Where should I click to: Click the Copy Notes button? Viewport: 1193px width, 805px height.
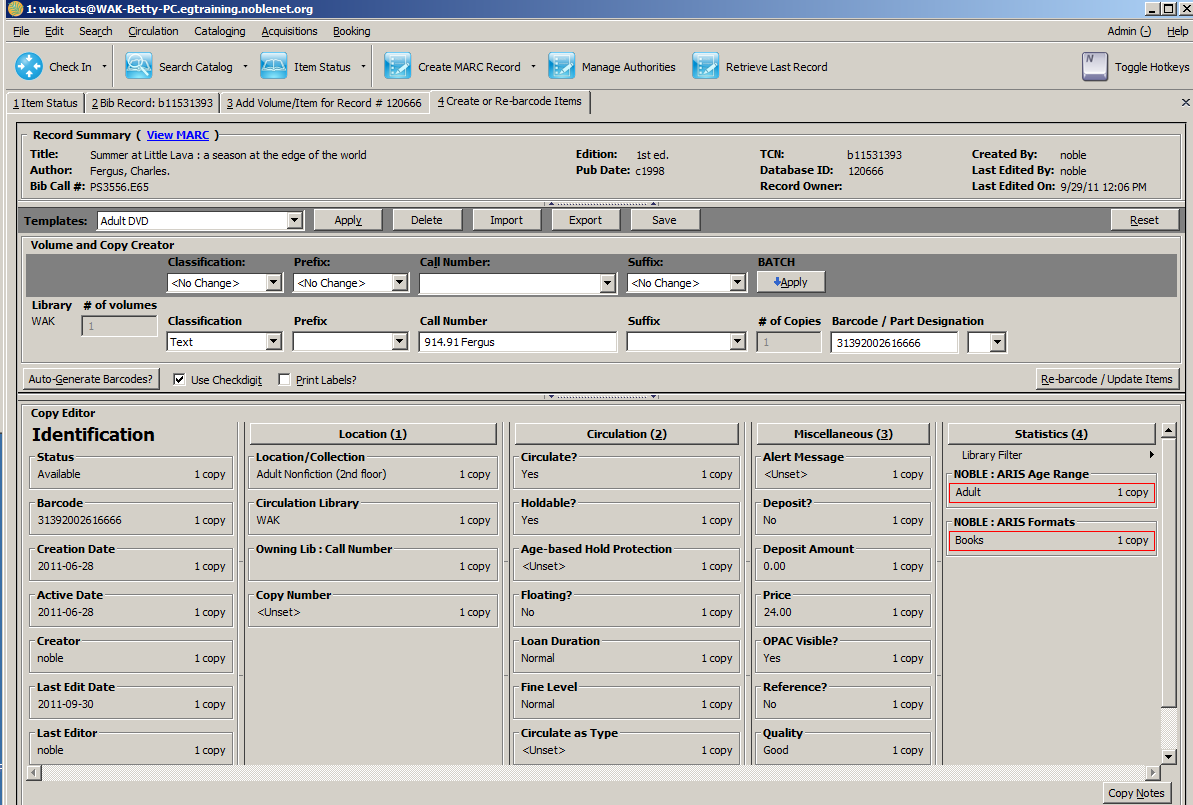coord(1136,793)
